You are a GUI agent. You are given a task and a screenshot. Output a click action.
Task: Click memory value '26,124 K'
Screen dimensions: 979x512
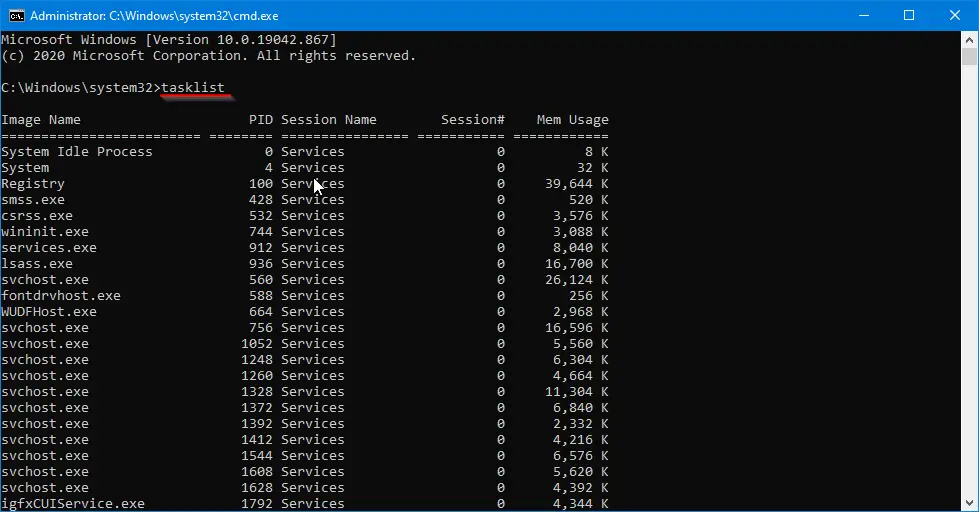click(576, 280)
